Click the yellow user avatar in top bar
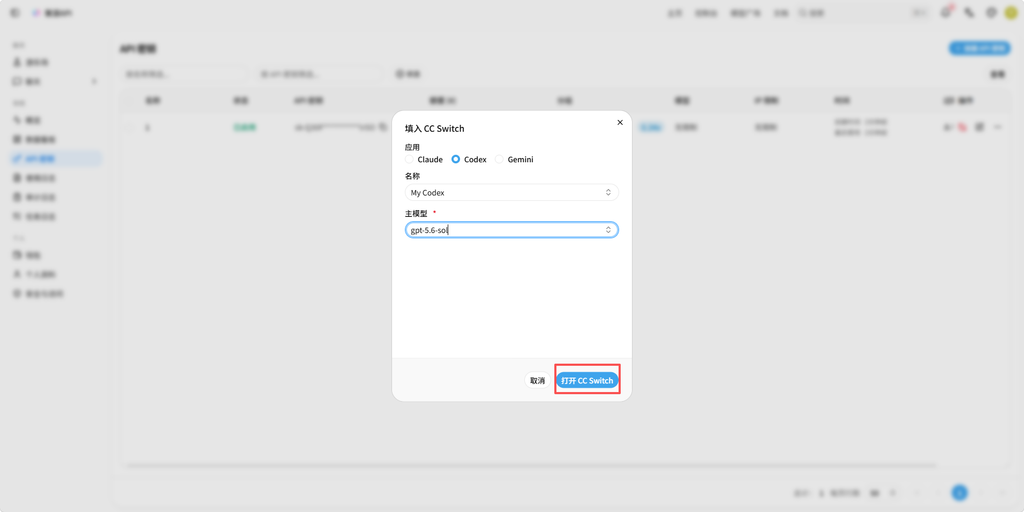 tap(1011, 12)
